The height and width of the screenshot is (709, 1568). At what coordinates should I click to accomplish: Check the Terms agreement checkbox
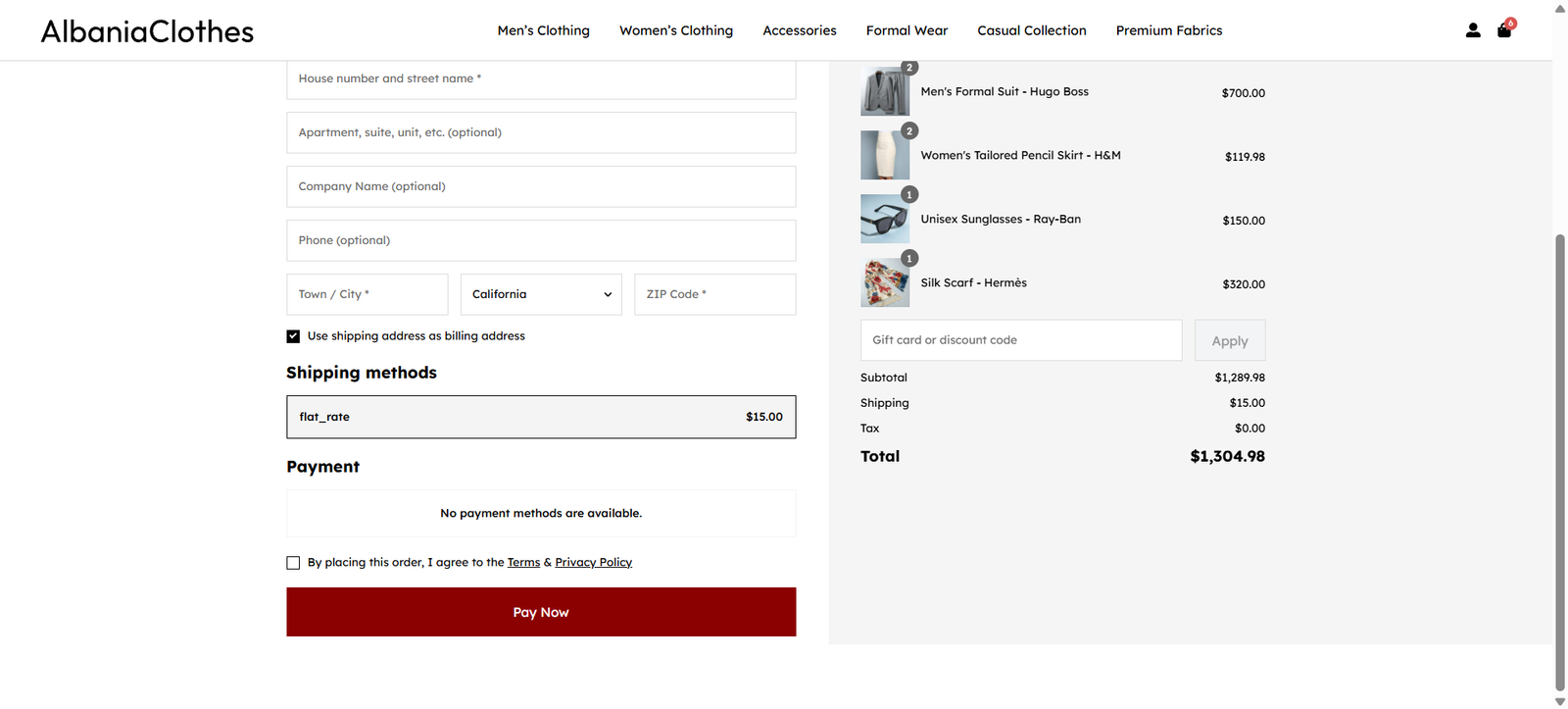pos(293,563)
